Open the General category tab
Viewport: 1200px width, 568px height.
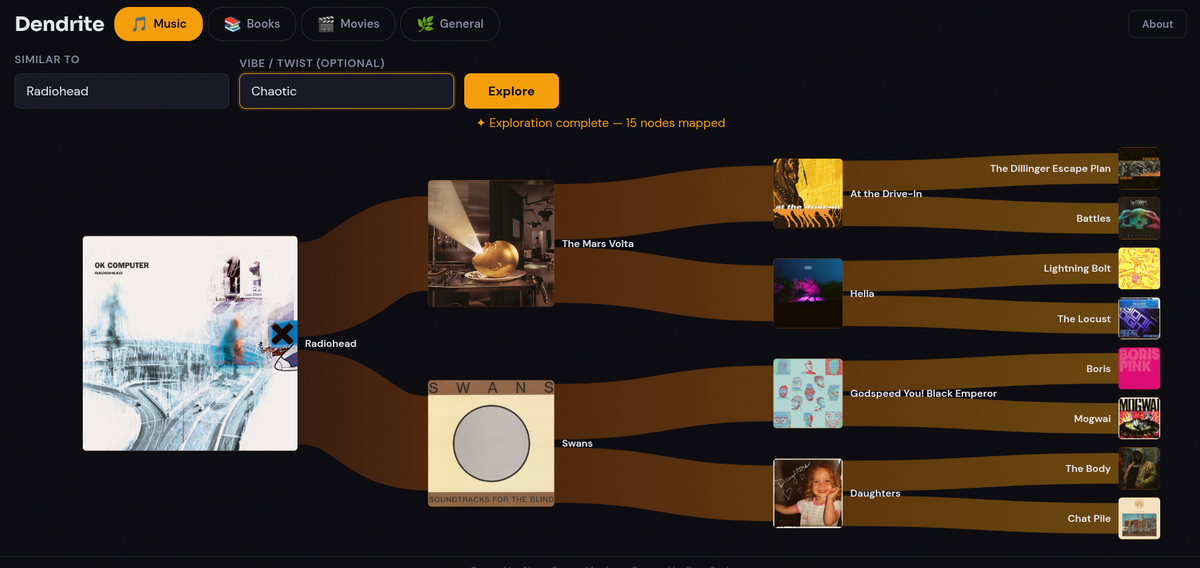(x=449, y=24)
